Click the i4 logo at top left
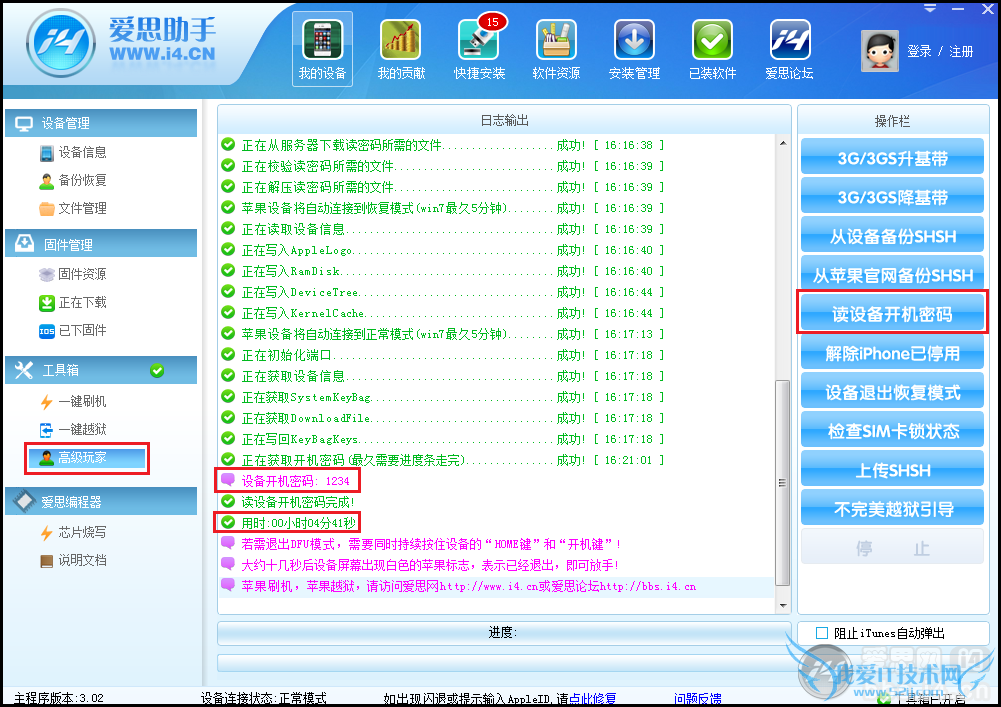Image resolution: width=1001 pixels, height=707 pixels. [x=61, y=43]
